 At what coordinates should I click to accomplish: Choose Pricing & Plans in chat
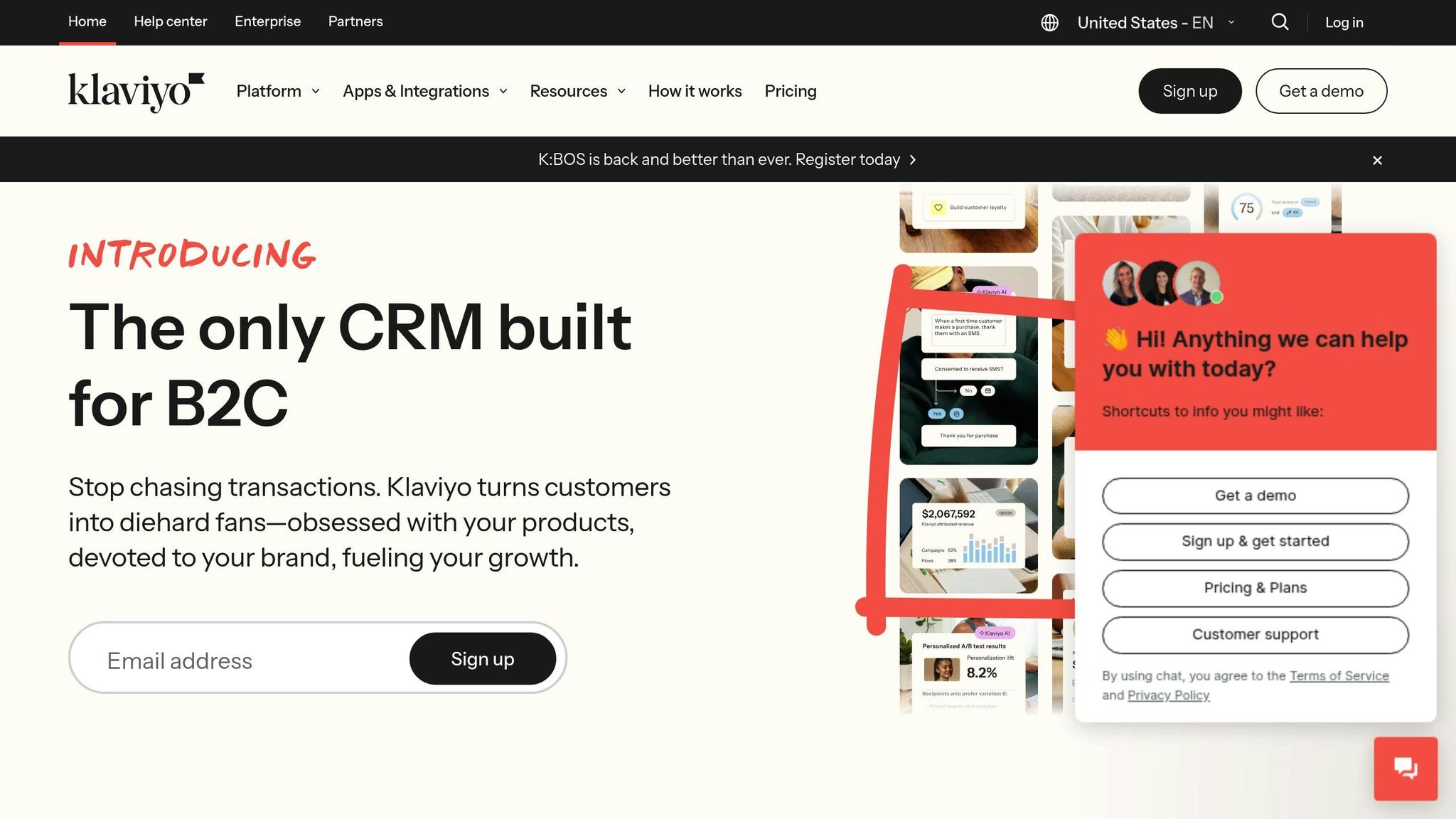click(x=1256, y=588)
